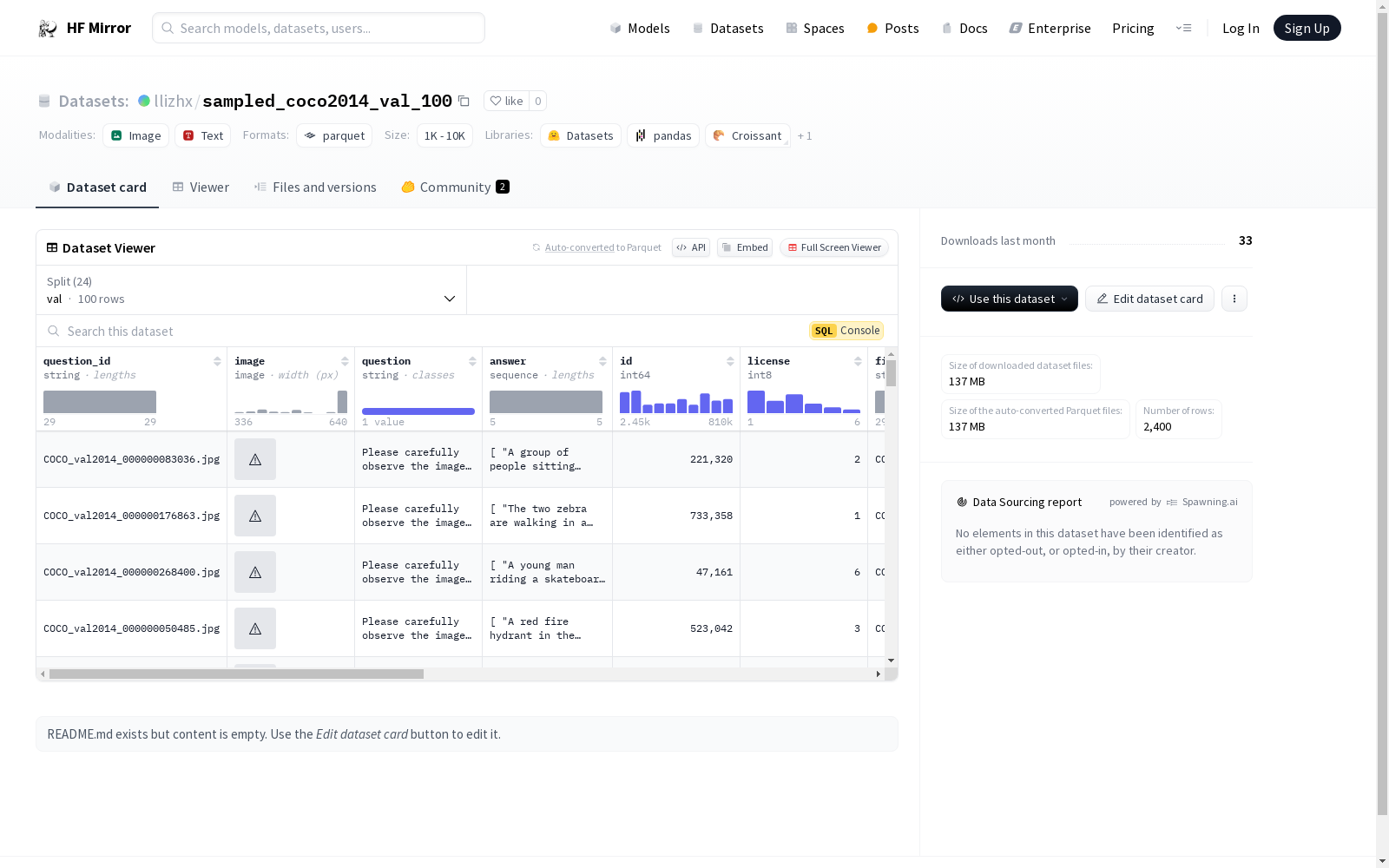Select the pandas library tag

pos(663,136)
